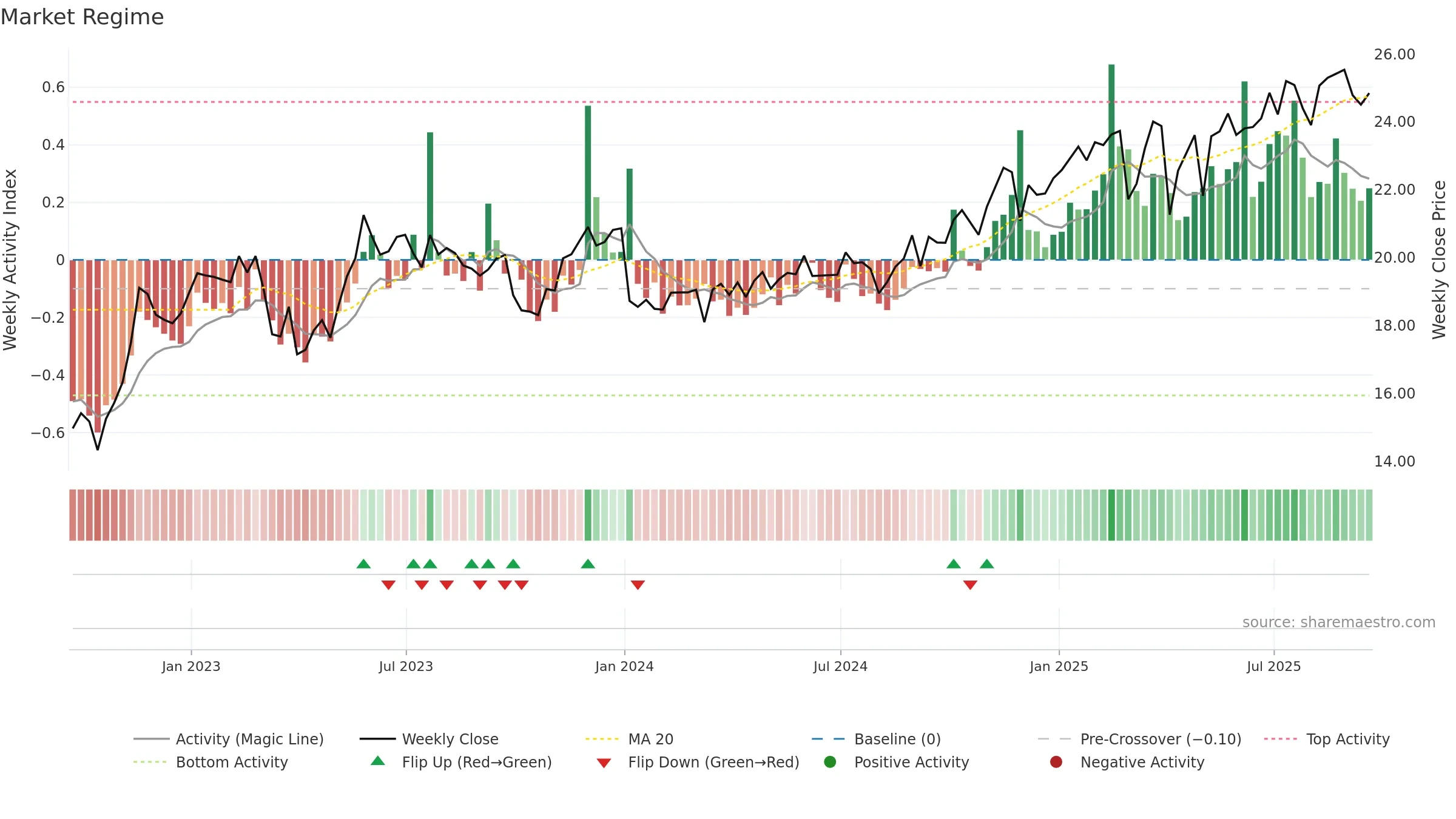Image resolution: width=1456 pixels, height=819 pixels.
Task: Click the Flip Down red triangle legend icon
Action: [x=604, y=763]
